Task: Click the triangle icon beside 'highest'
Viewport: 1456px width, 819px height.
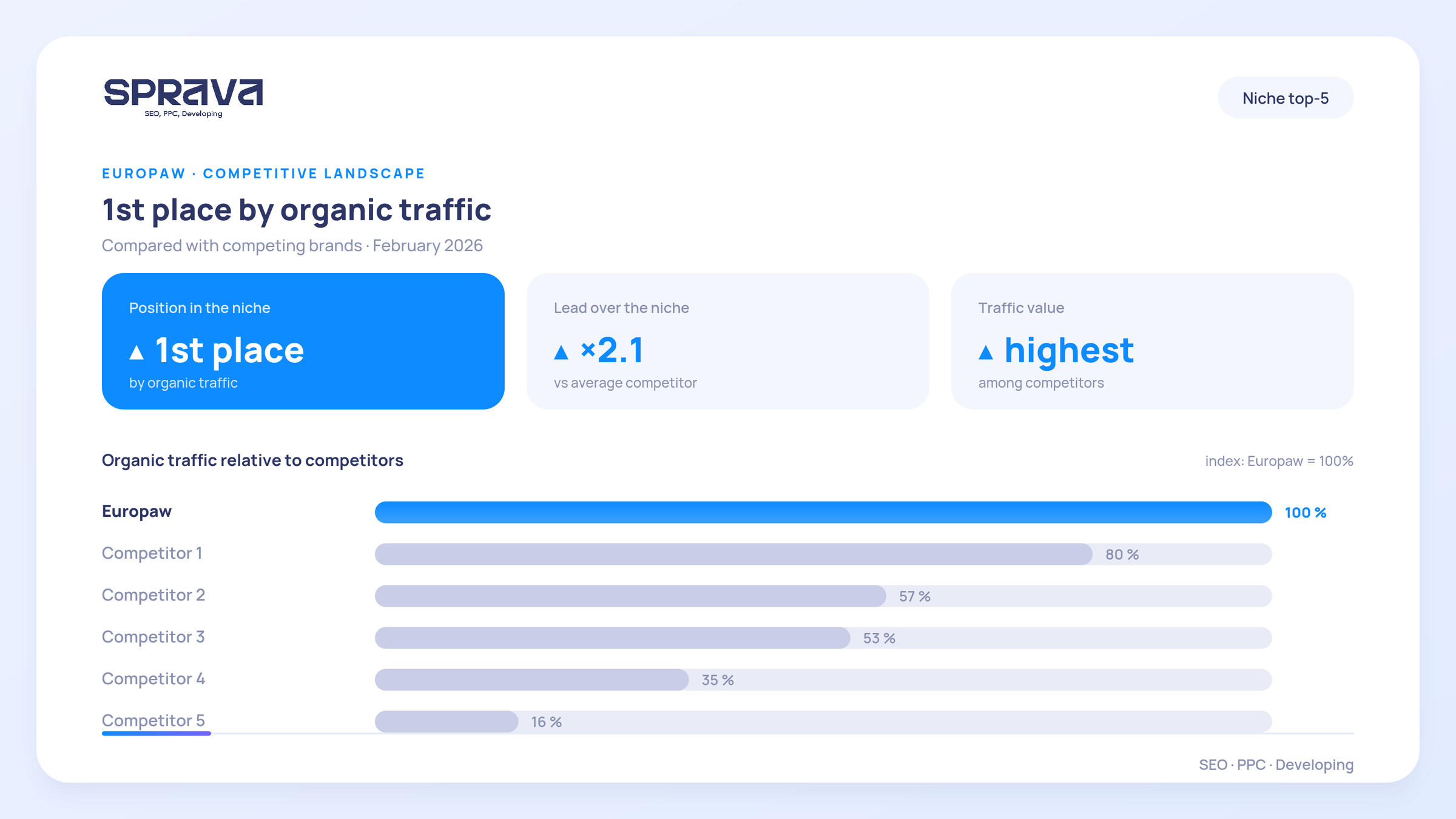Action: (986, 352)
